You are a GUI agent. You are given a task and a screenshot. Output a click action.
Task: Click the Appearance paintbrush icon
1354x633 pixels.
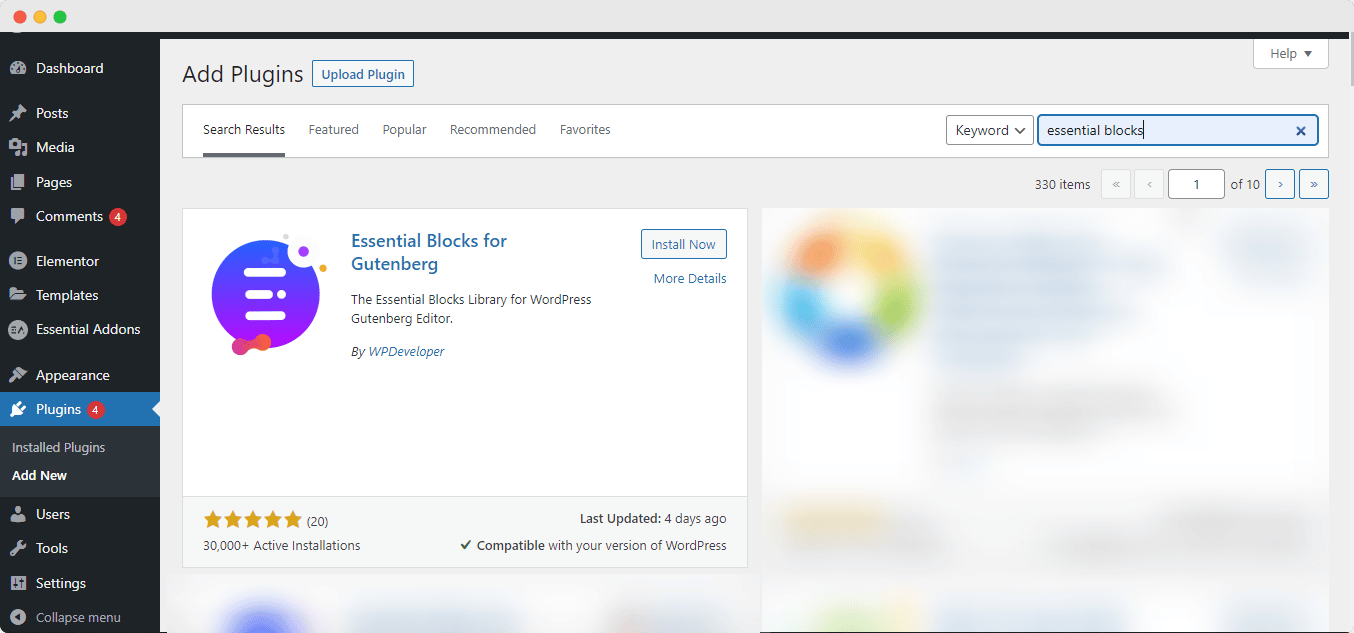18,375
